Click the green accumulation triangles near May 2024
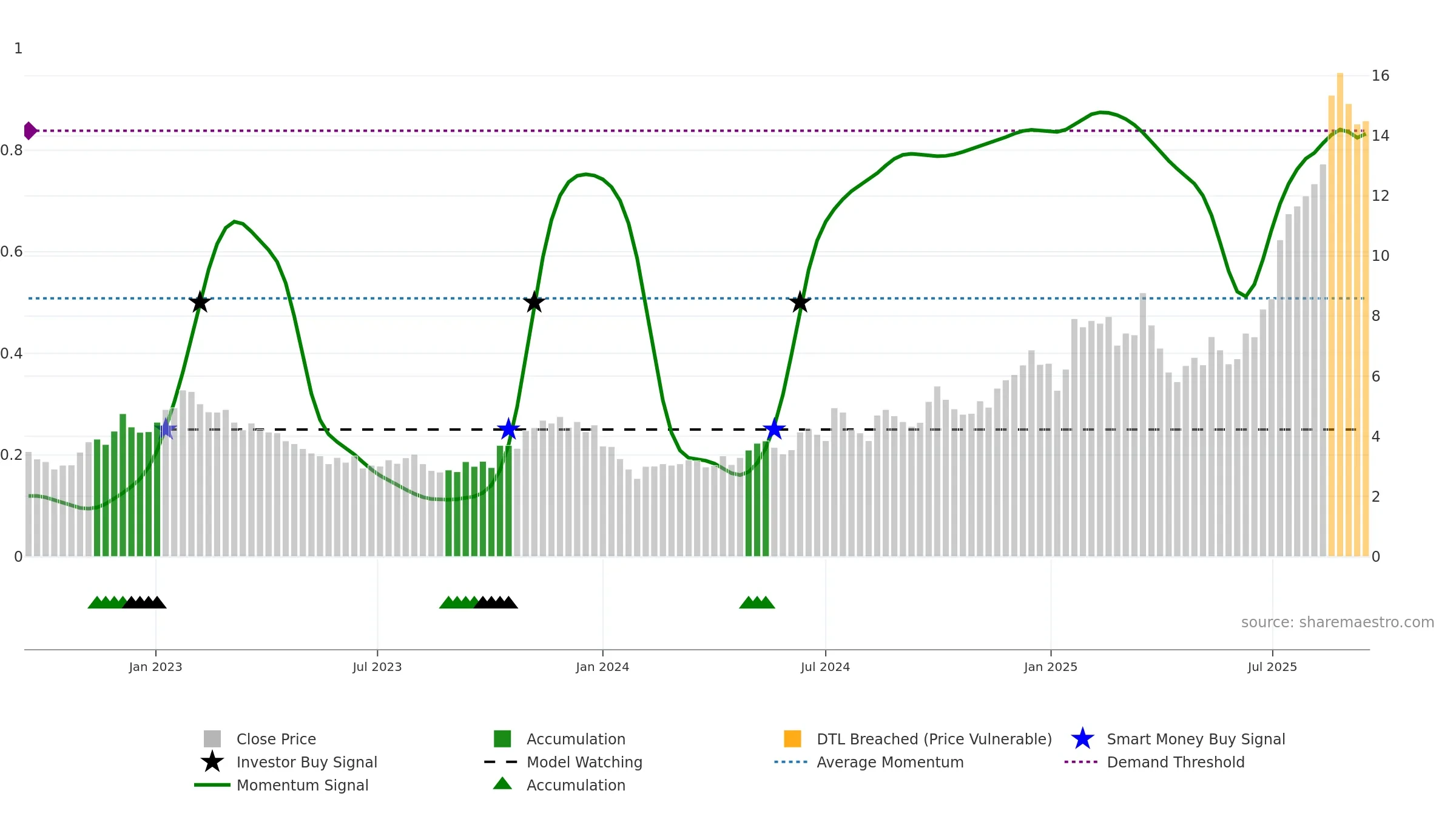The width and height of the screenshot is (1456, 819). tap(757, 602)
